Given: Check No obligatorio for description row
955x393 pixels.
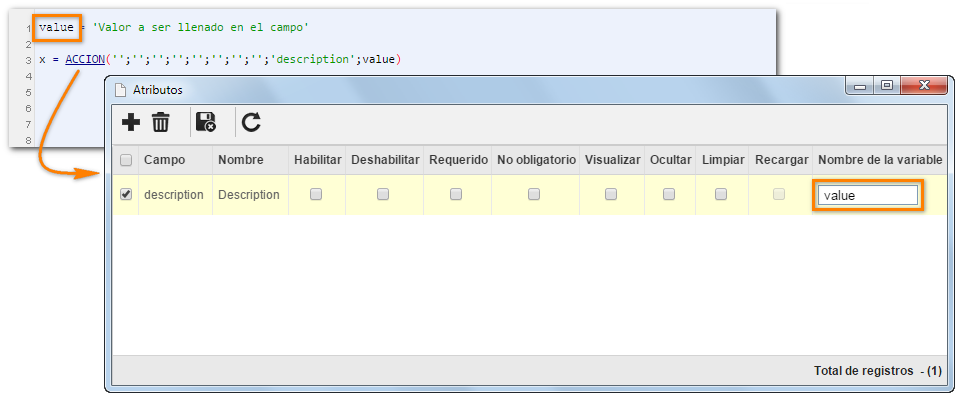Looking at the screenshot, I should coord(534,194).
